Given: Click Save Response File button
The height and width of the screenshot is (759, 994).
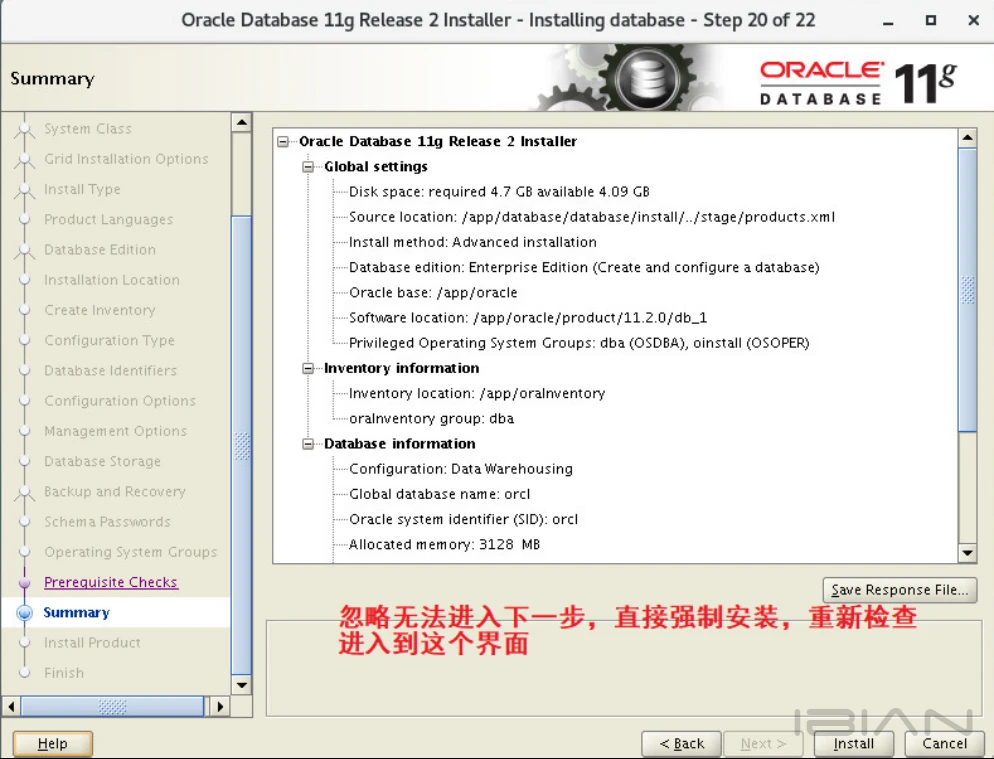Looking at the screenshot, I should point(900,590).
